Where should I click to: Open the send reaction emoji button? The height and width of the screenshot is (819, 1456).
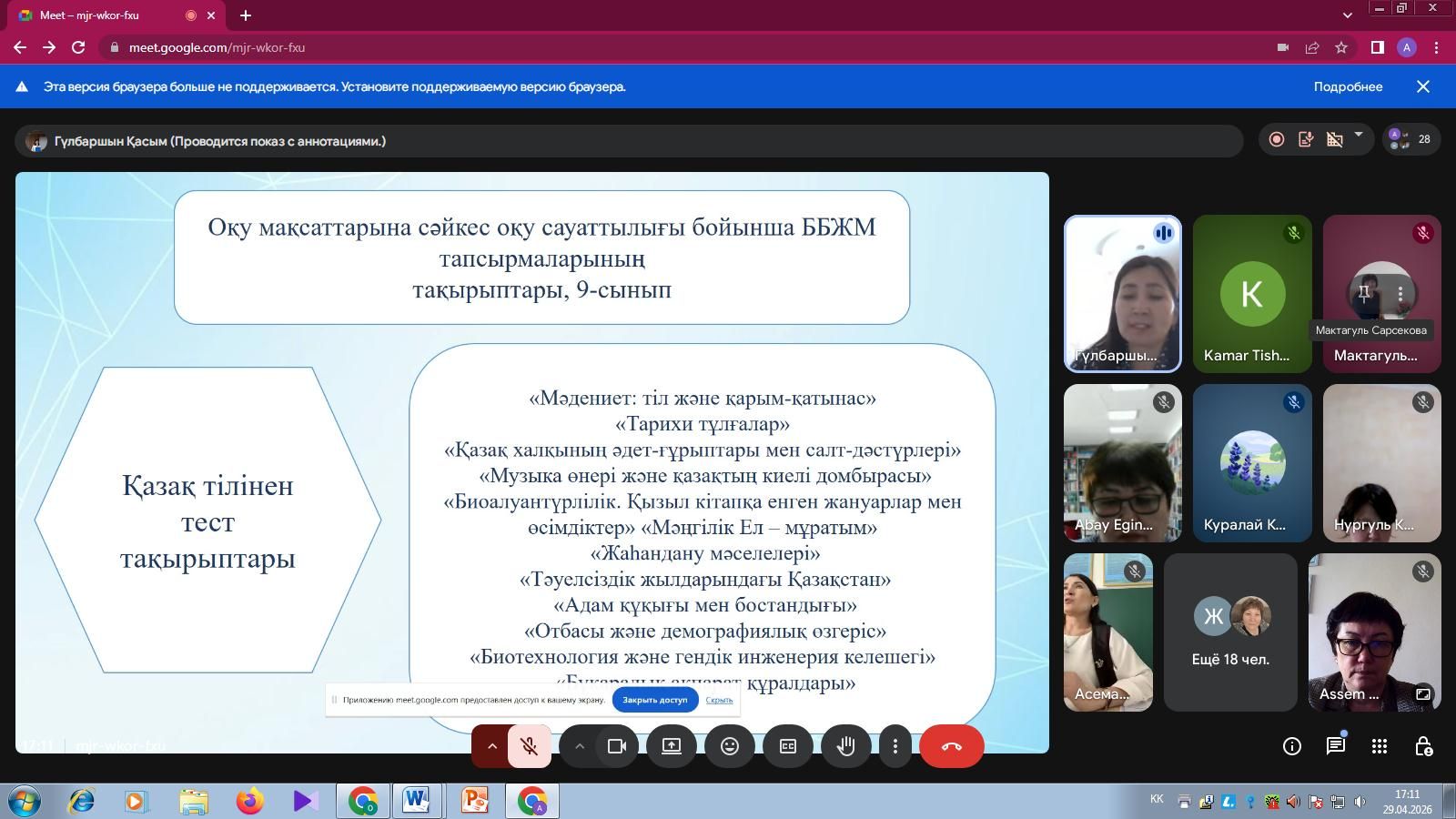(x=729, y=746)
